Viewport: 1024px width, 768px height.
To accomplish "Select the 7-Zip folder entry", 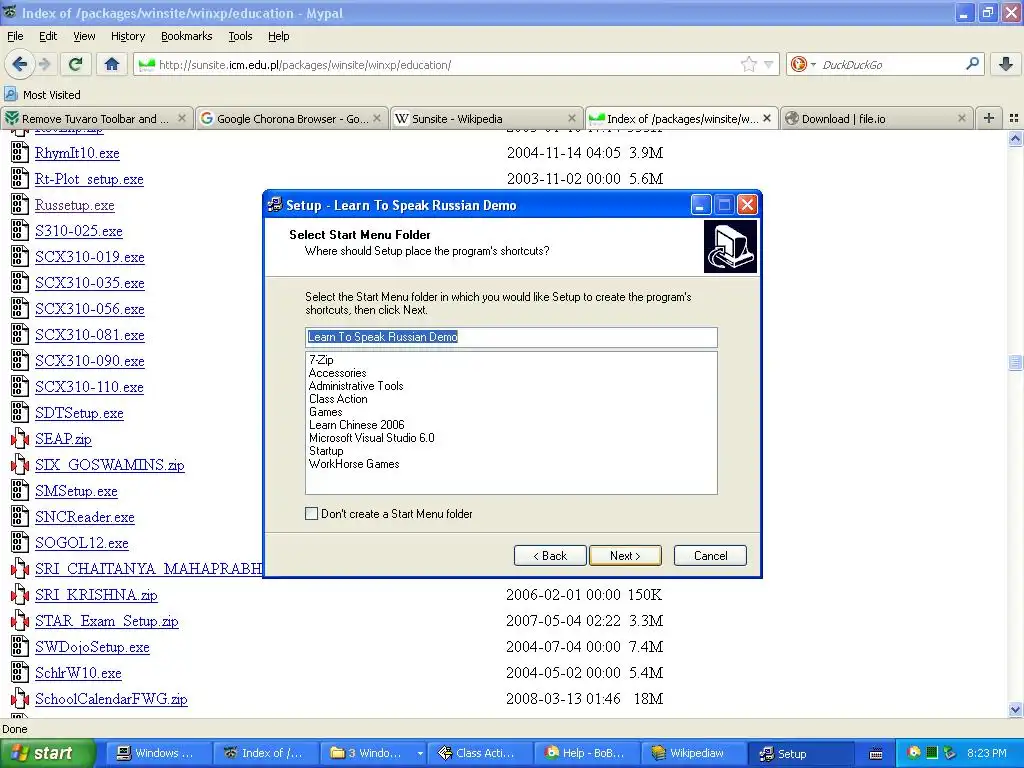I will click(321, 360).
